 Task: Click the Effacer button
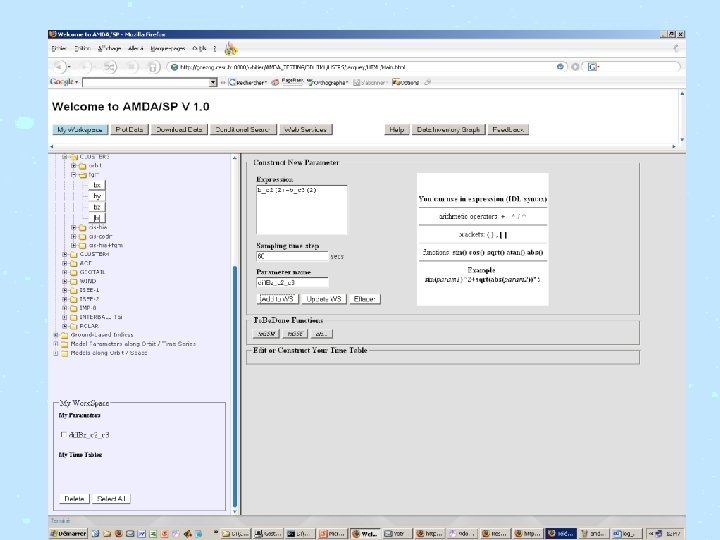(365, 299)
